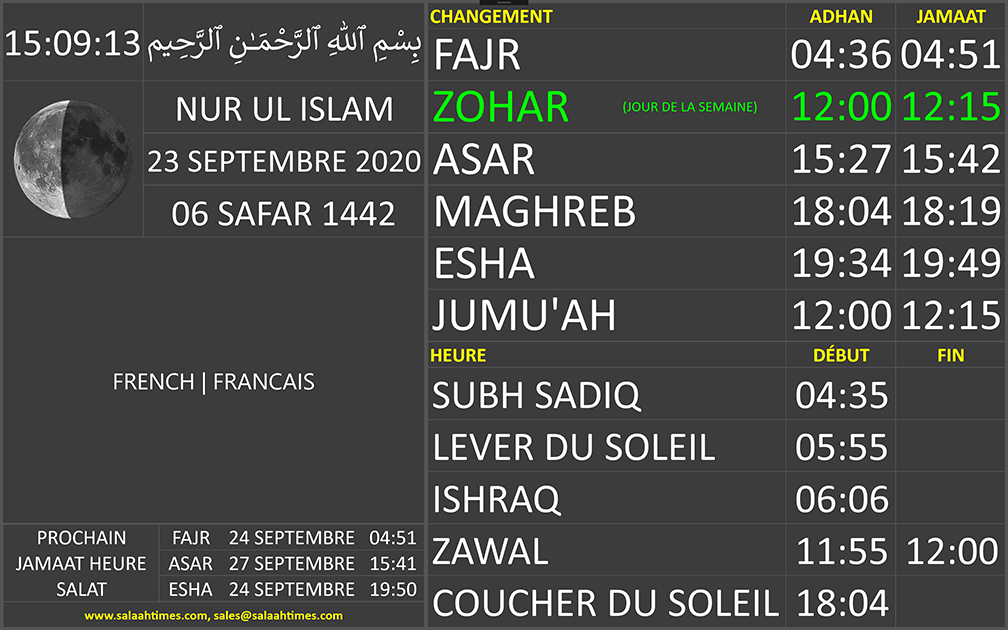
Task: Click the MAGHREB adhan time 18:04
Action: click(840, 211)
